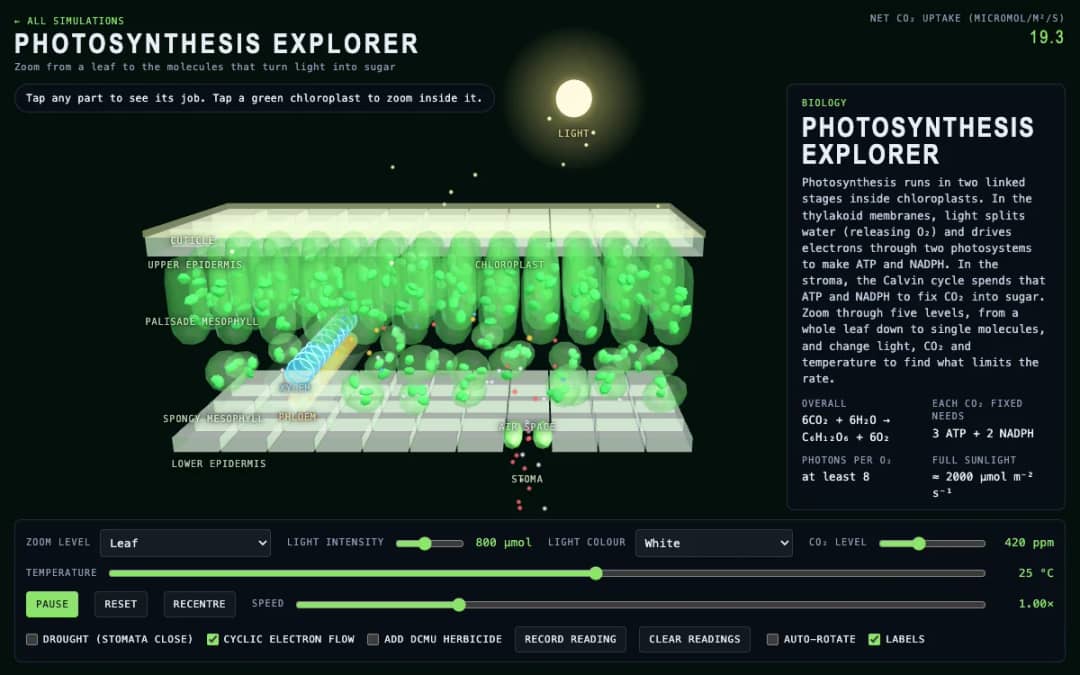The width and height of the screenshot is (1080, 675).
Task: Pause the simulation
Action: [52, 604]
